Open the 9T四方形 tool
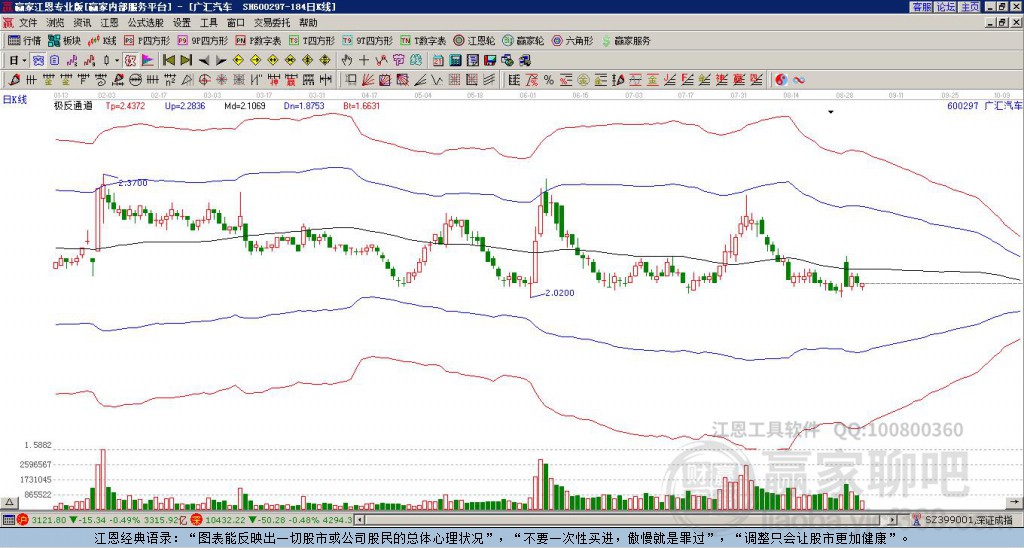The image size is (1024, 548). [368, 40]
